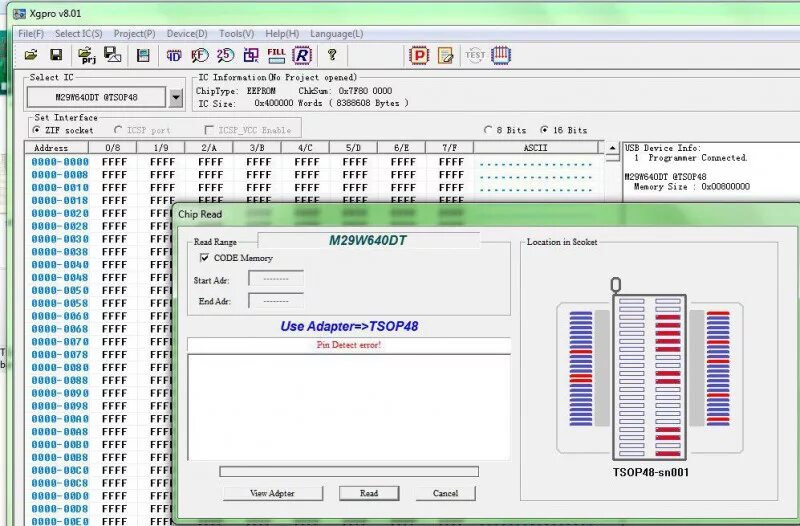Click the 4/C column header
Screen dimensions: 800x526
coord(305,147)
